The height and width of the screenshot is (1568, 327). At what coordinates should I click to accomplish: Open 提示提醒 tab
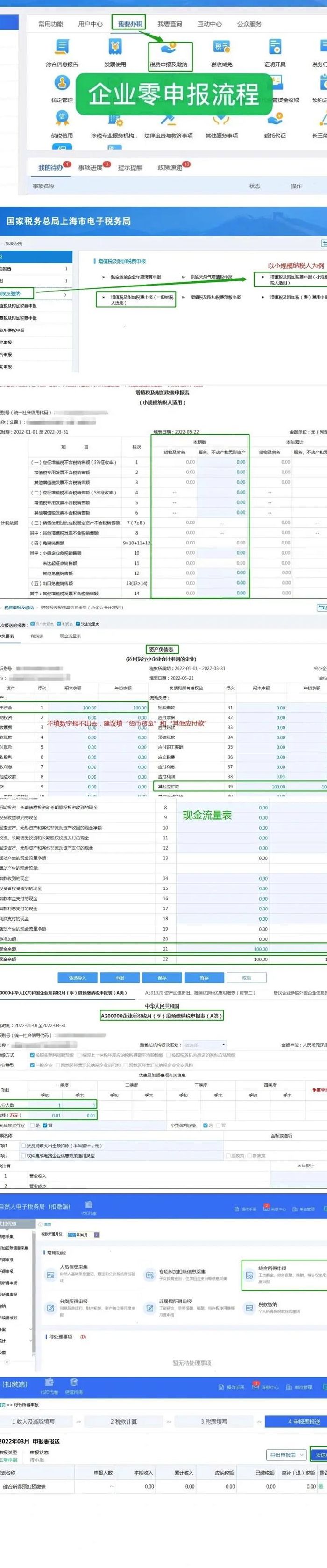coord(130,167)
